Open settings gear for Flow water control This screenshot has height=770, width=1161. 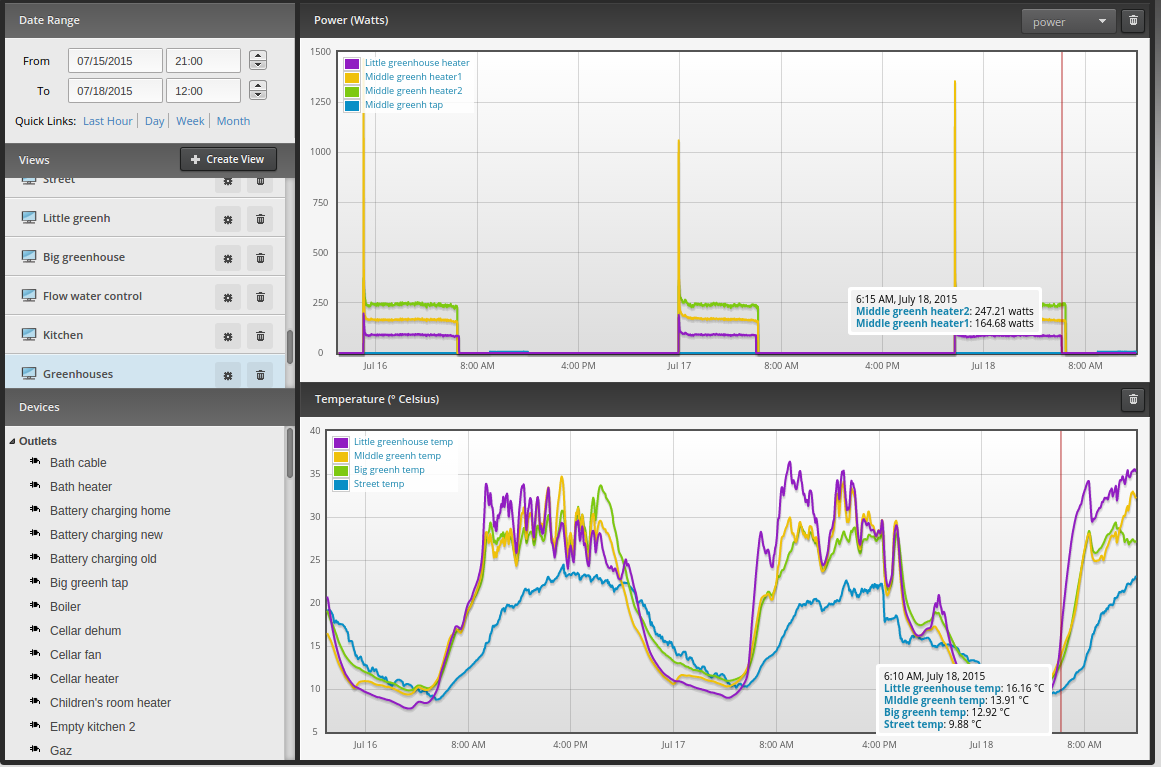228,297
